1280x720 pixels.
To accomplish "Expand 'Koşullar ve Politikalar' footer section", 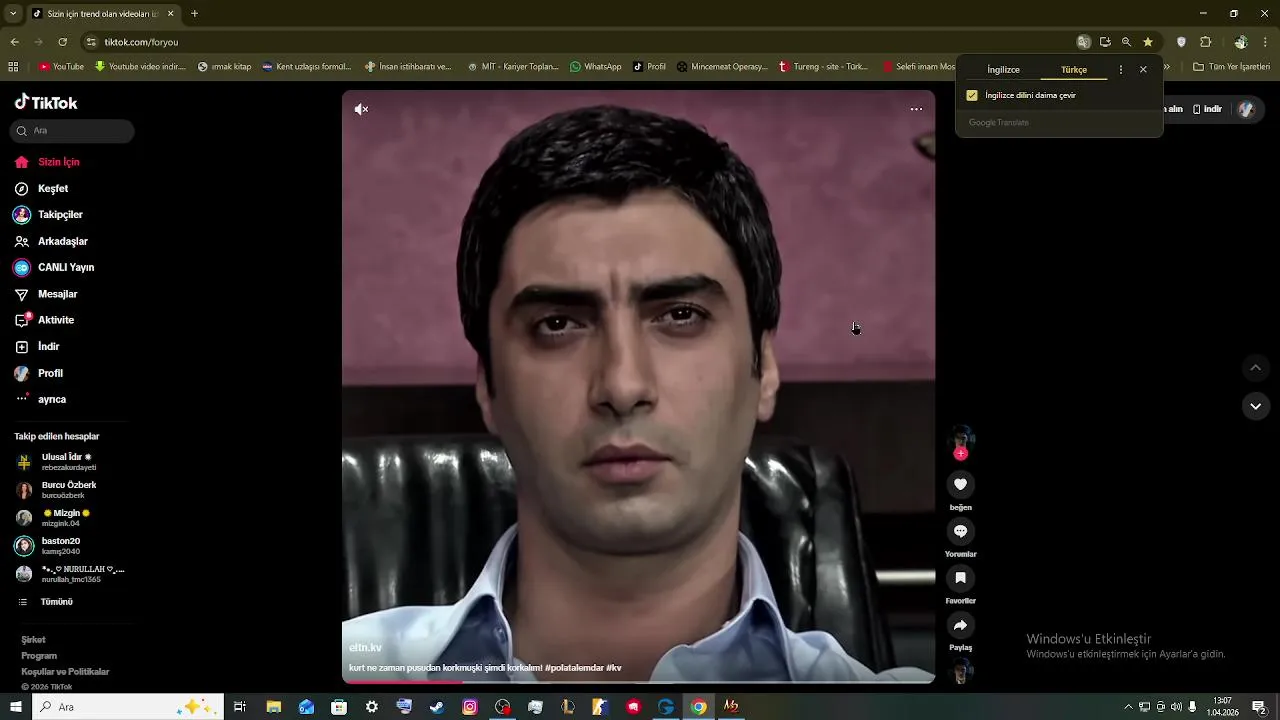I will [x=65, y=672].
